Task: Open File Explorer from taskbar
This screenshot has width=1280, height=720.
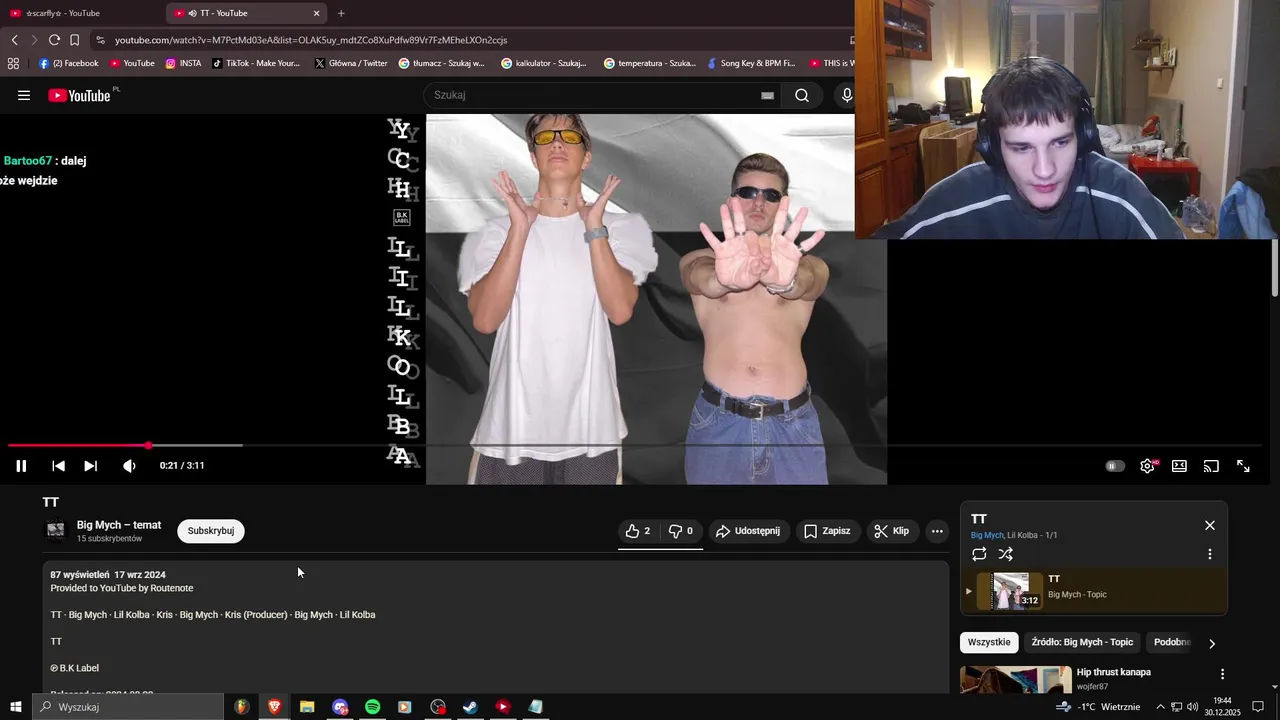Action: pyautogui.click(x=307, y=707)
